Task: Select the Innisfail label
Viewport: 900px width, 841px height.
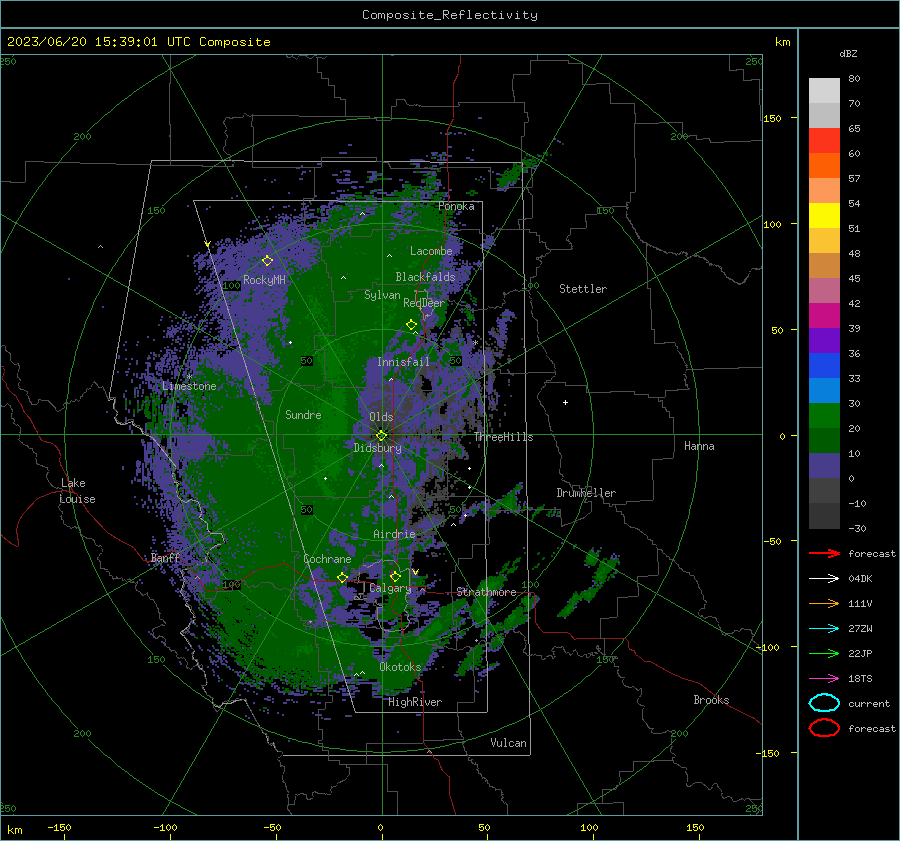Action: tap(403, 362)
